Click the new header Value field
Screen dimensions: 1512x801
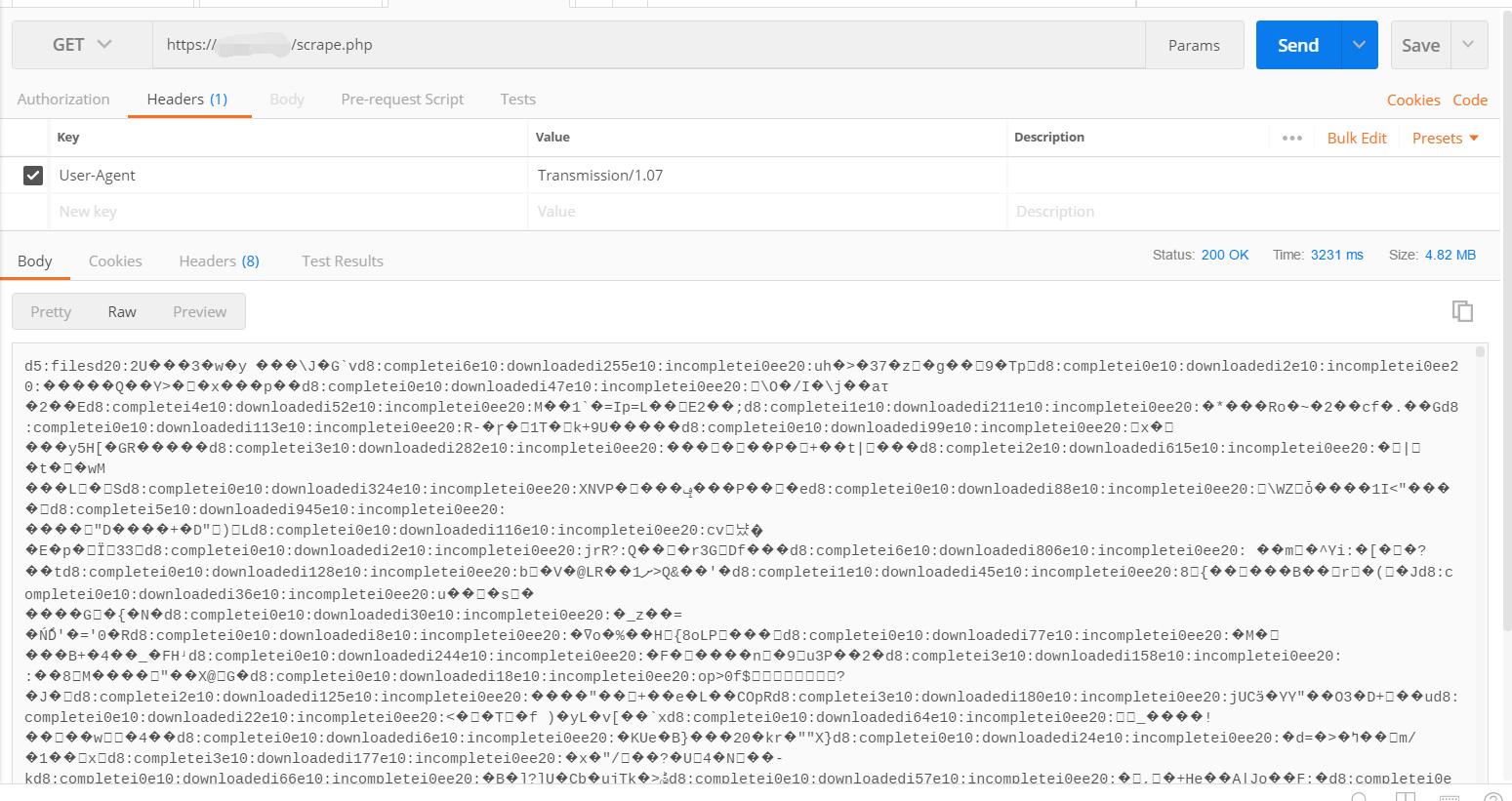pos(767,212)
